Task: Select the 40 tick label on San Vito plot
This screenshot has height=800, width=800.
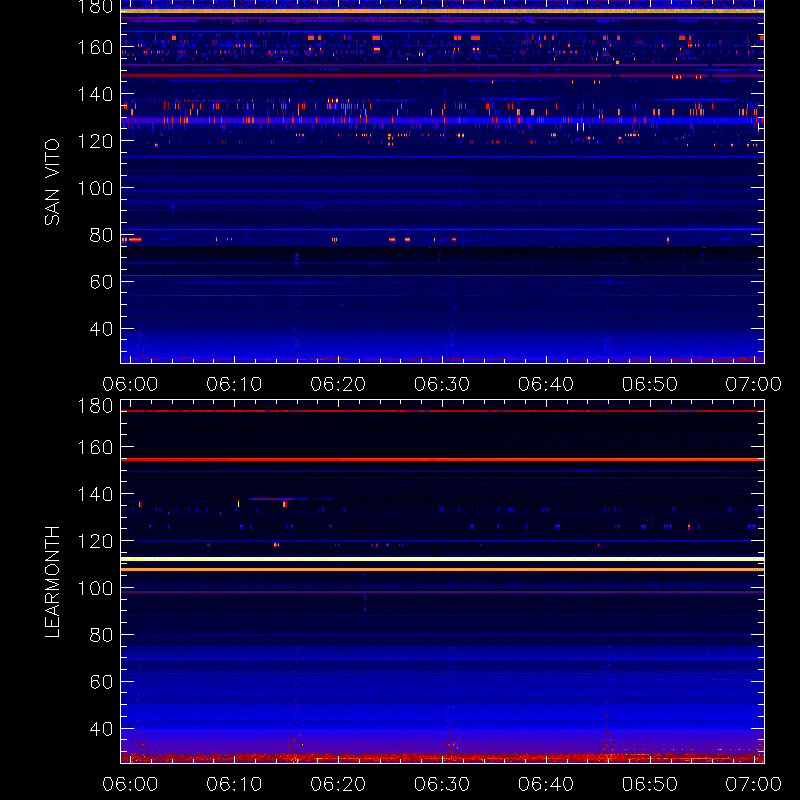Action: 101,329
